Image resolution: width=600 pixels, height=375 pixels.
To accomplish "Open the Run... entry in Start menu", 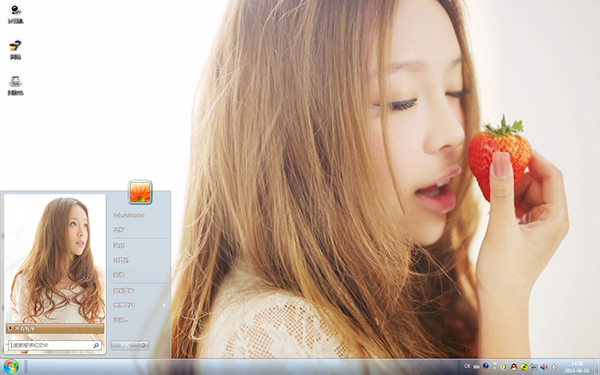I will [120, 320].
